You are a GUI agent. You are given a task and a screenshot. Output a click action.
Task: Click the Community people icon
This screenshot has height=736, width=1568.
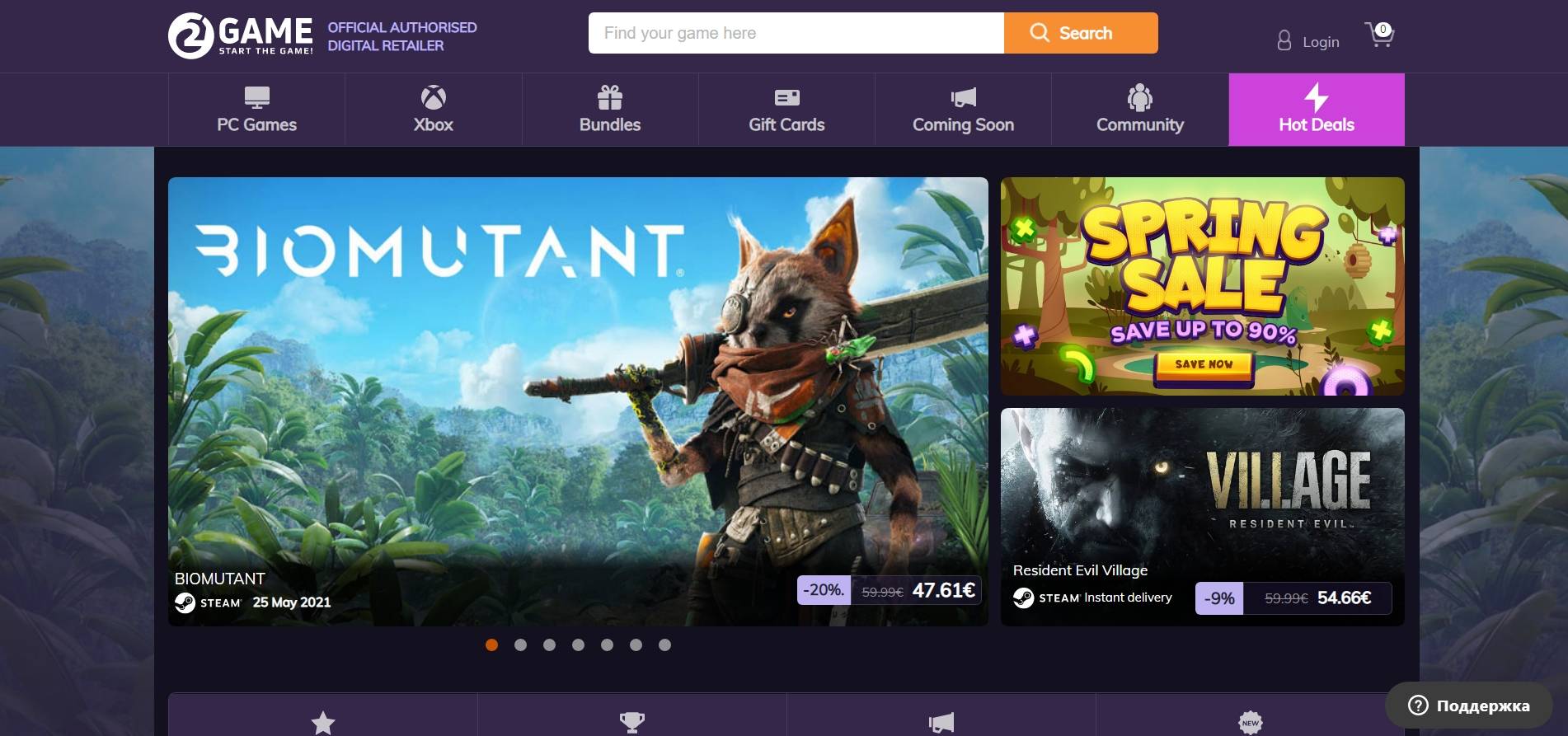pos(1140,97)
